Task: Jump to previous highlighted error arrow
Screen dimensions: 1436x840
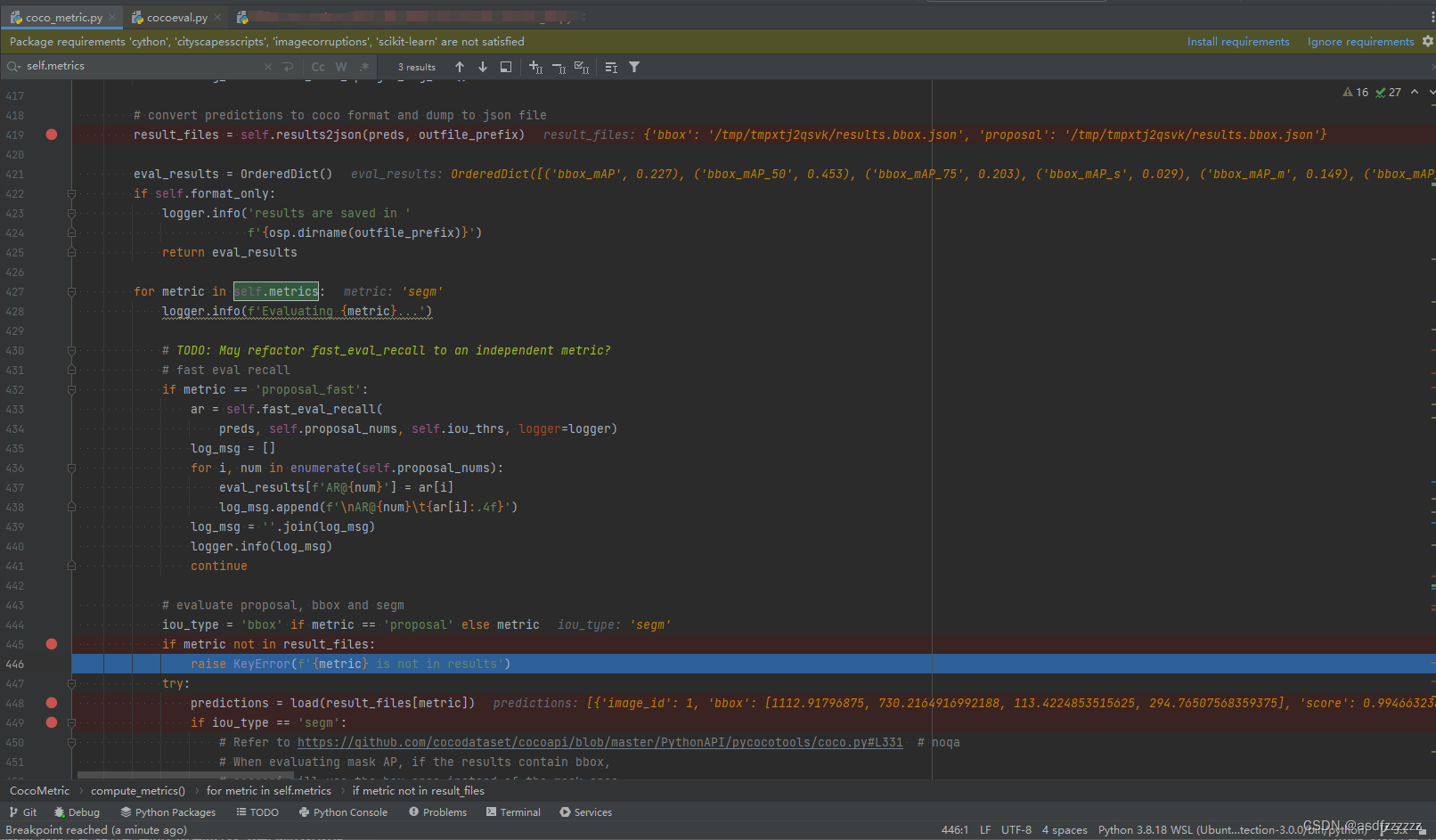Action: [x=1415, y=92]
